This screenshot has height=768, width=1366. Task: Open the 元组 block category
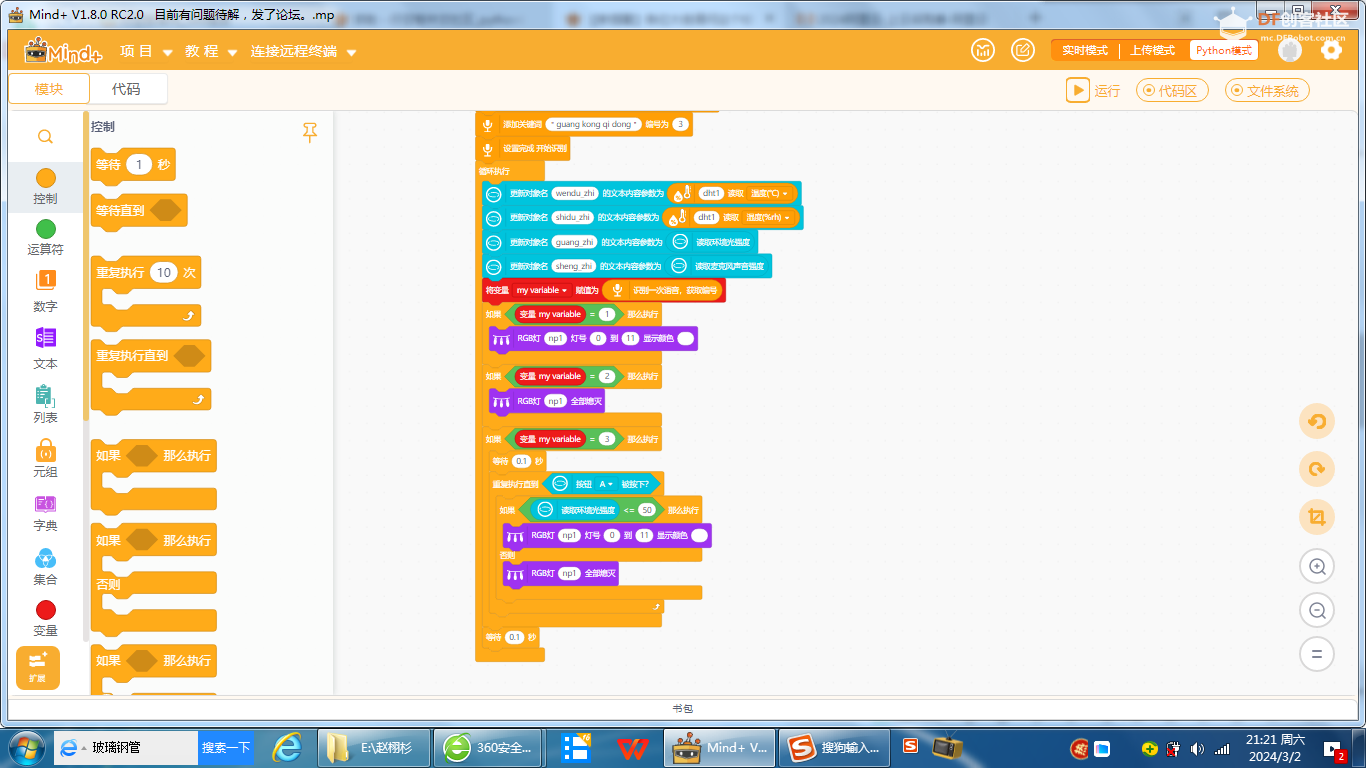point(45,458)
